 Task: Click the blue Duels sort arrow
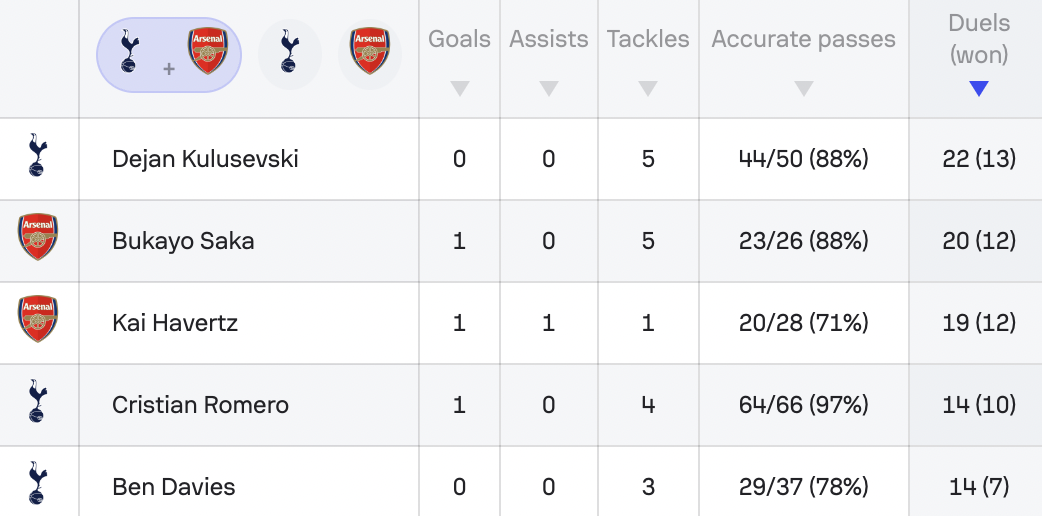point(979,88)
